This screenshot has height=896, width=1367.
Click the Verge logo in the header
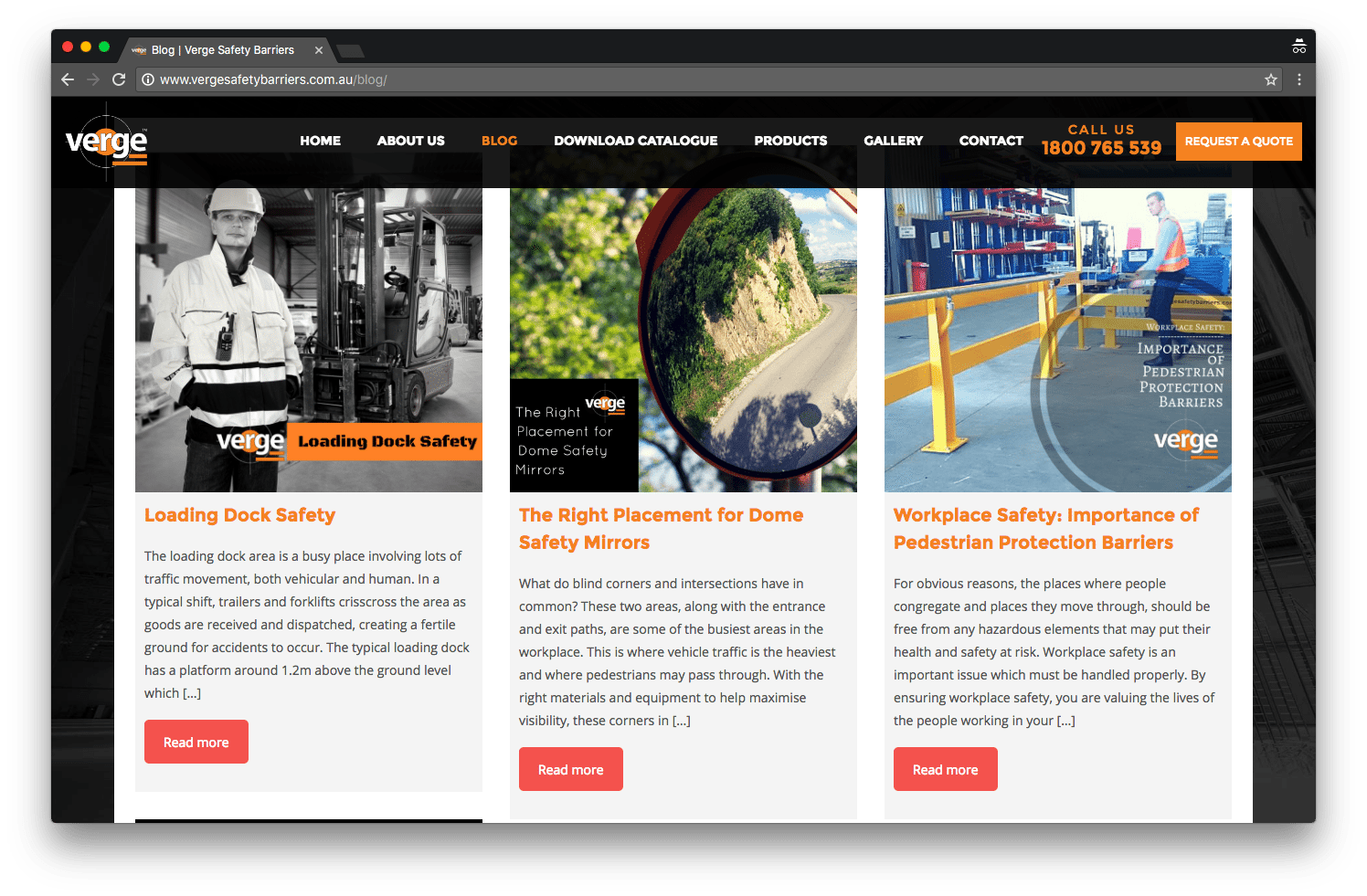point(107,142)
